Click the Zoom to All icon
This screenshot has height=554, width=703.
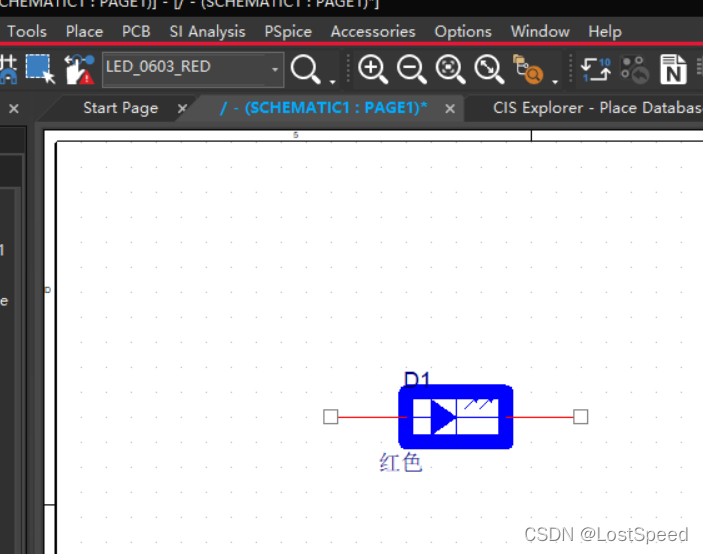(x=489, y=69)
